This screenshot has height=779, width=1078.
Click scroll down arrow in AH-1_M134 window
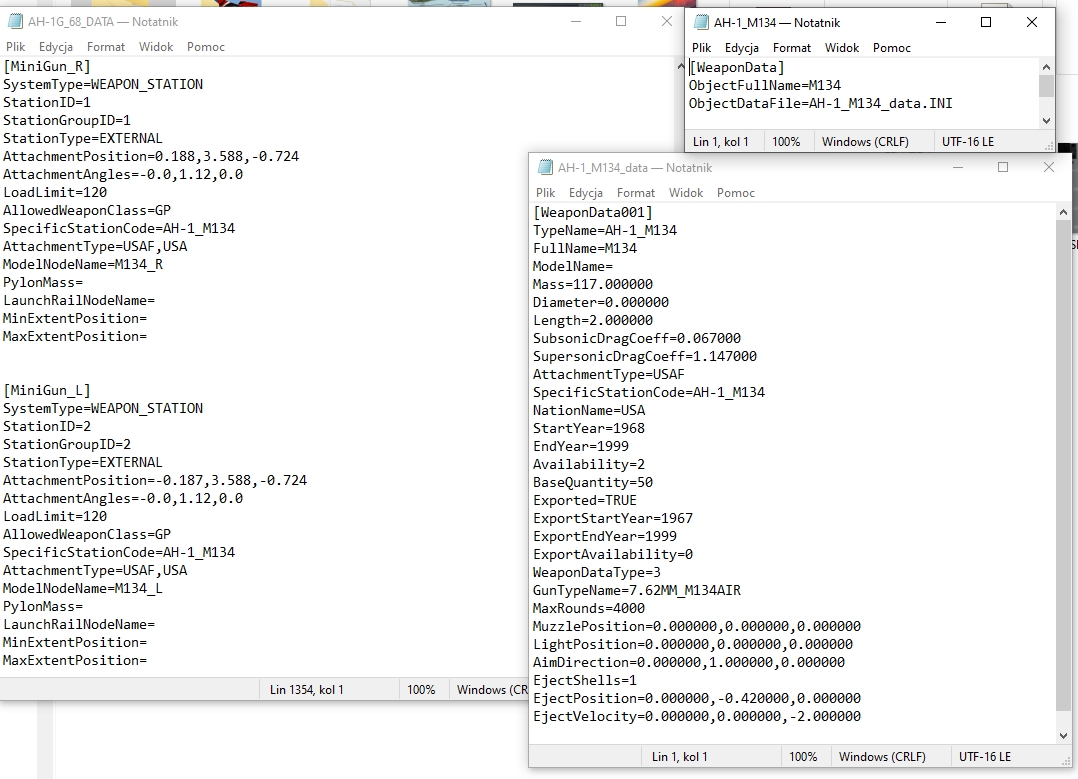1046,120
